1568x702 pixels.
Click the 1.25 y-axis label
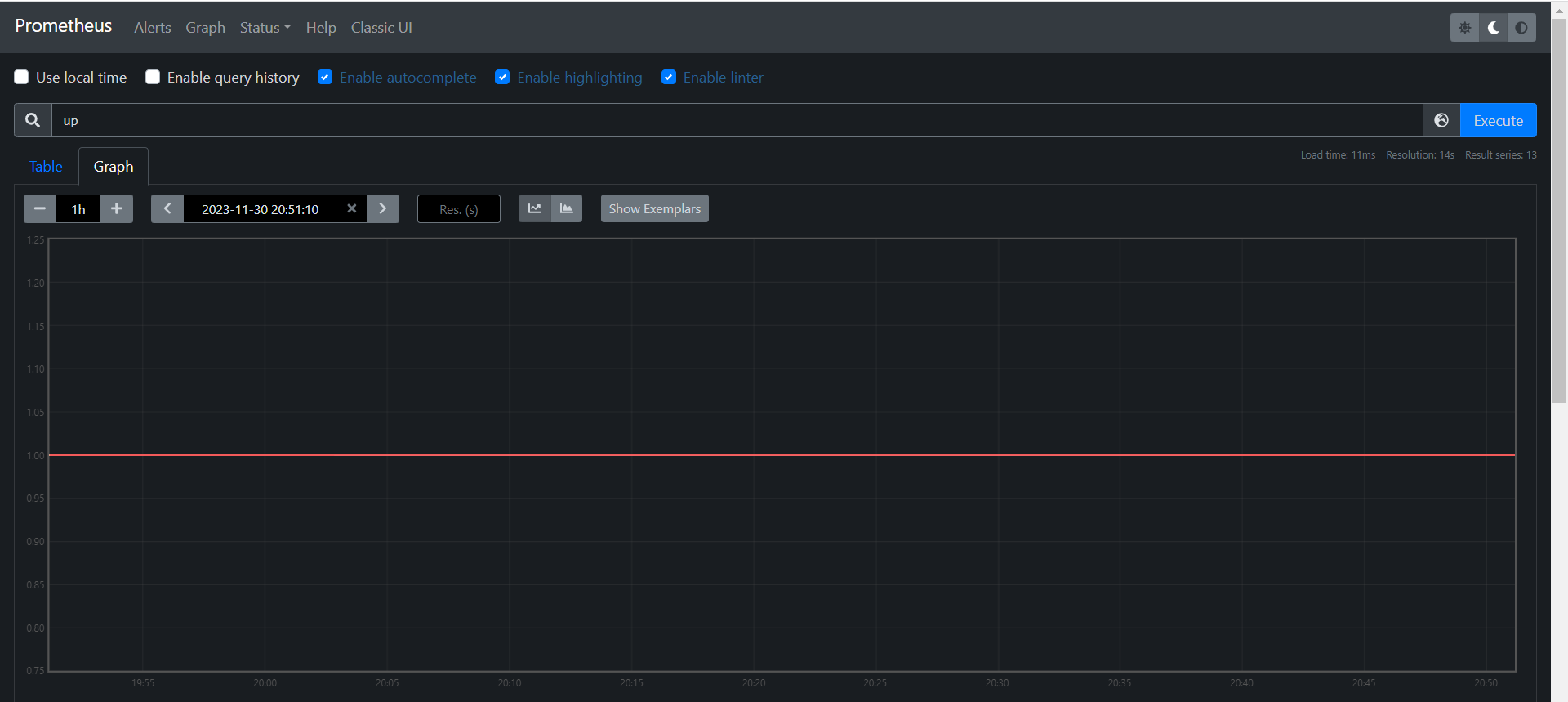(x=35, y=240)
